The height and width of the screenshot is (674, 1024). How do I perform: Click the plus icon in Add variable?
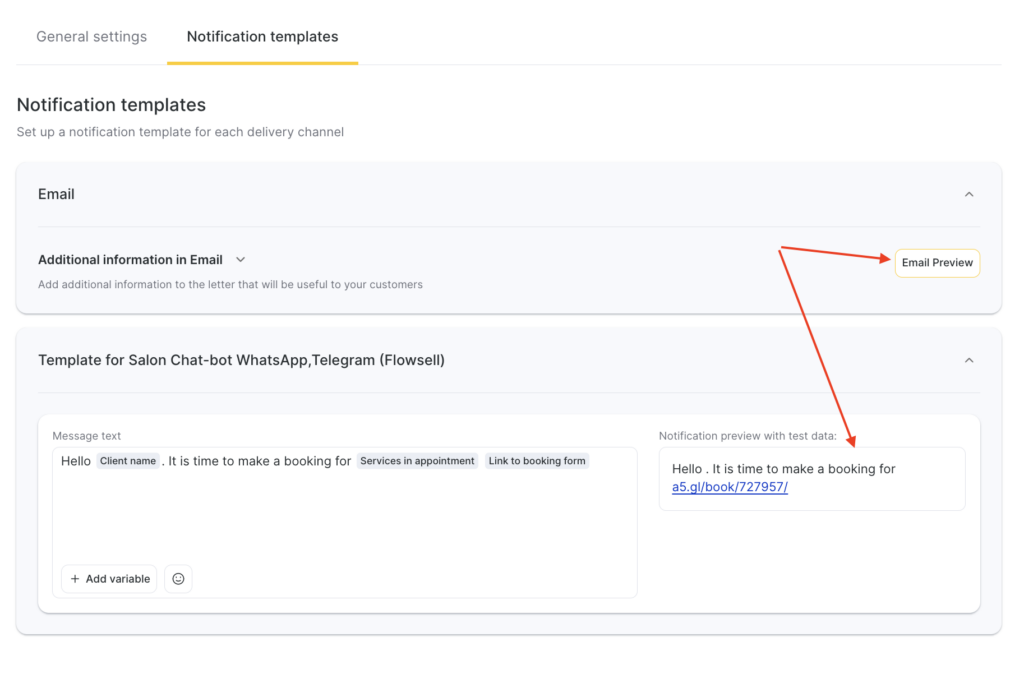coord(75,579)
